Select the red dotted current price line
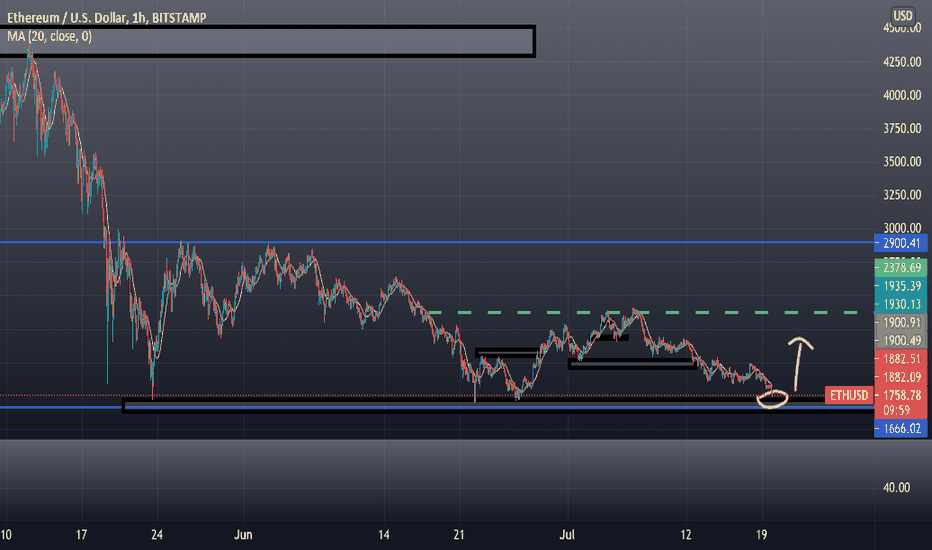 413,395
